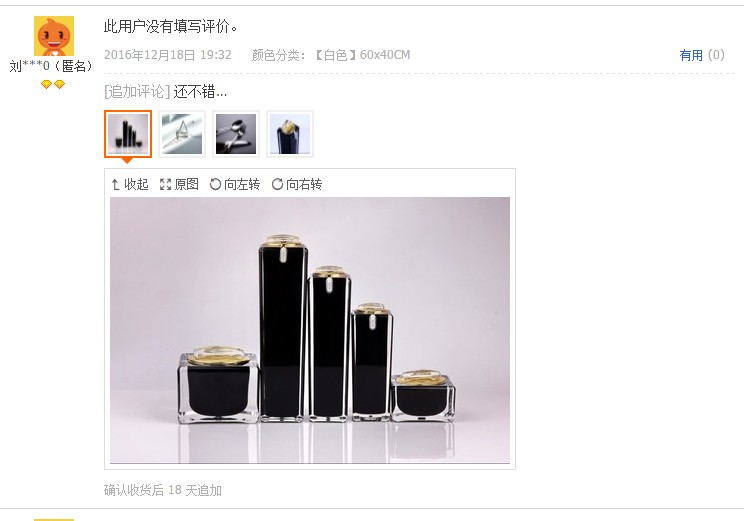Click the 向左转 text label
This screenshot has width=745, height=521.
242,184
